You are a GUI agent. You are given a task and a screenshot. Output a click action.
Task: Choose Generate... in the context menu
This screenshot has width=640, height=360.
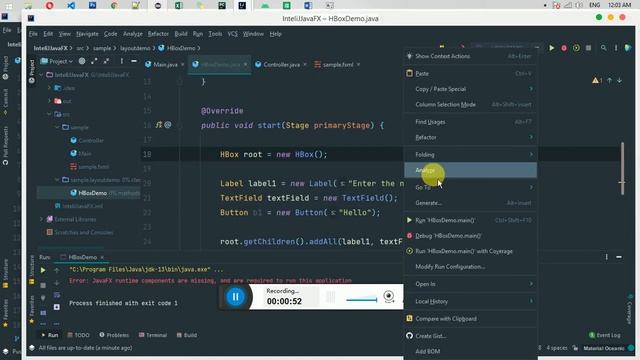pos(470,203)
